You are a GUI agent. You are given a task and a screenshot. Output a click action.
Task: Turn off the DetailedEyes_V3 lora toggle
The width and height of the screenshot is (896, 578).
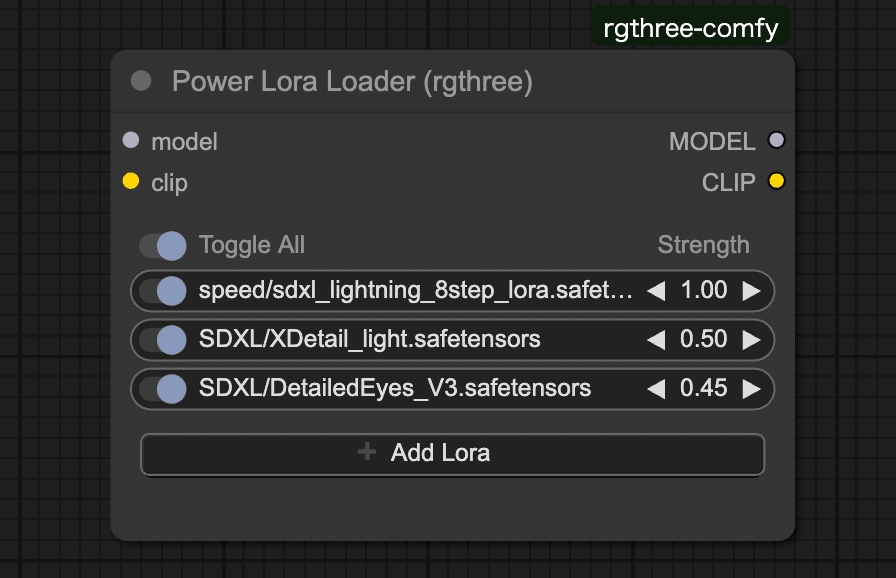pyautogui.click(x=163, y=389)
